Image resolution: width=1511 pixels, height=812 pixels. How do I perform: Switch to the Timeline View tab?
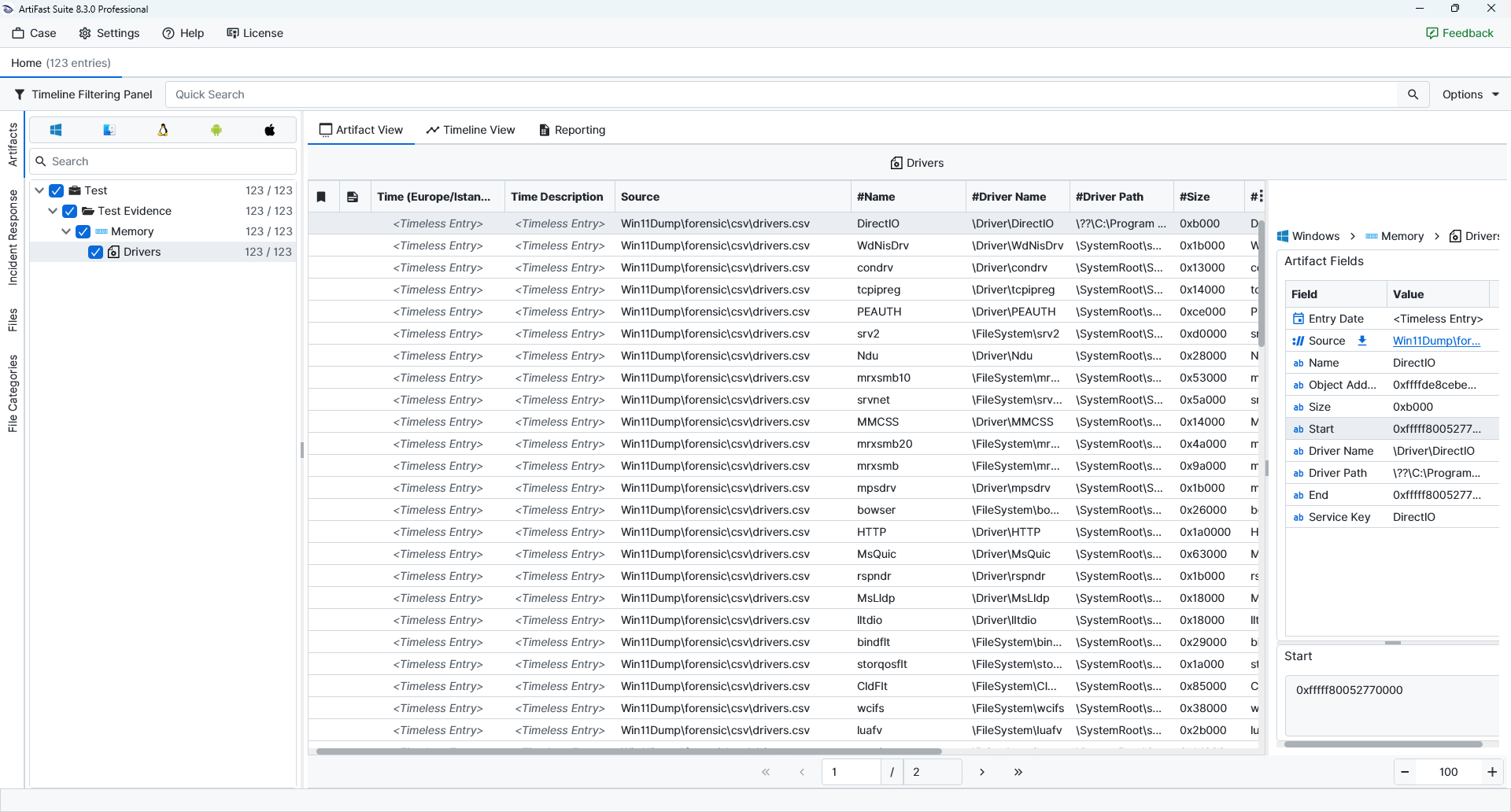tap(471, 130)
